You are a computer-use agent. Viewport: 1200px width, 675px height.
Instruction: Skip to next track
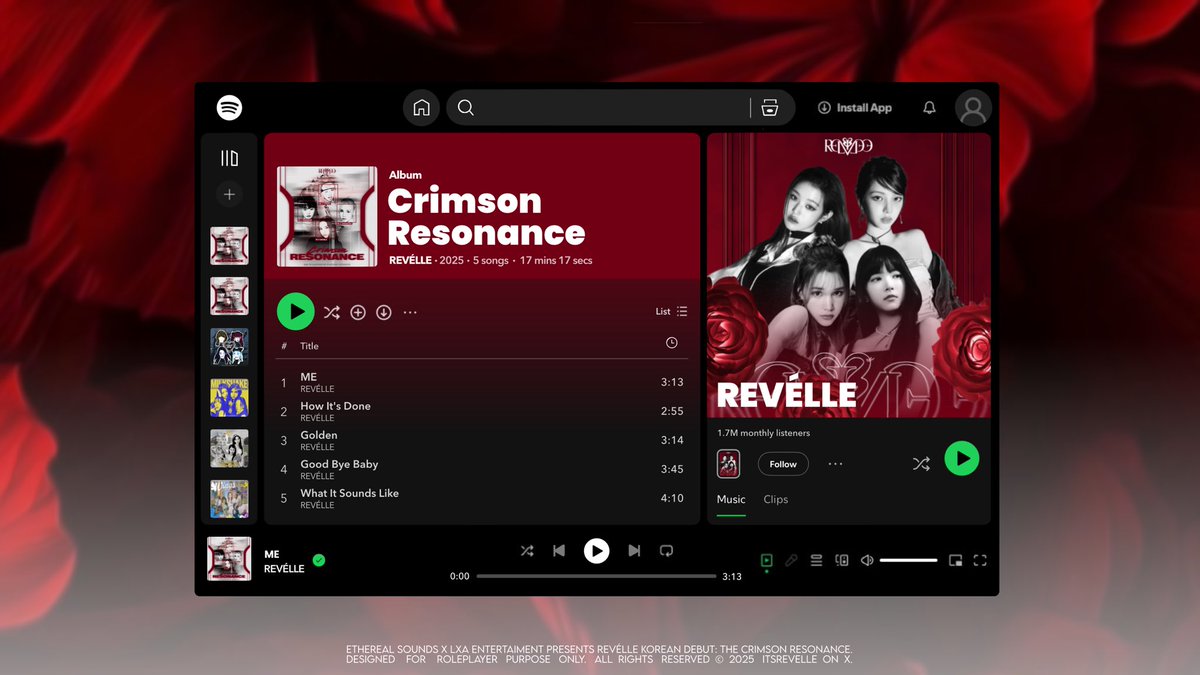634,551
